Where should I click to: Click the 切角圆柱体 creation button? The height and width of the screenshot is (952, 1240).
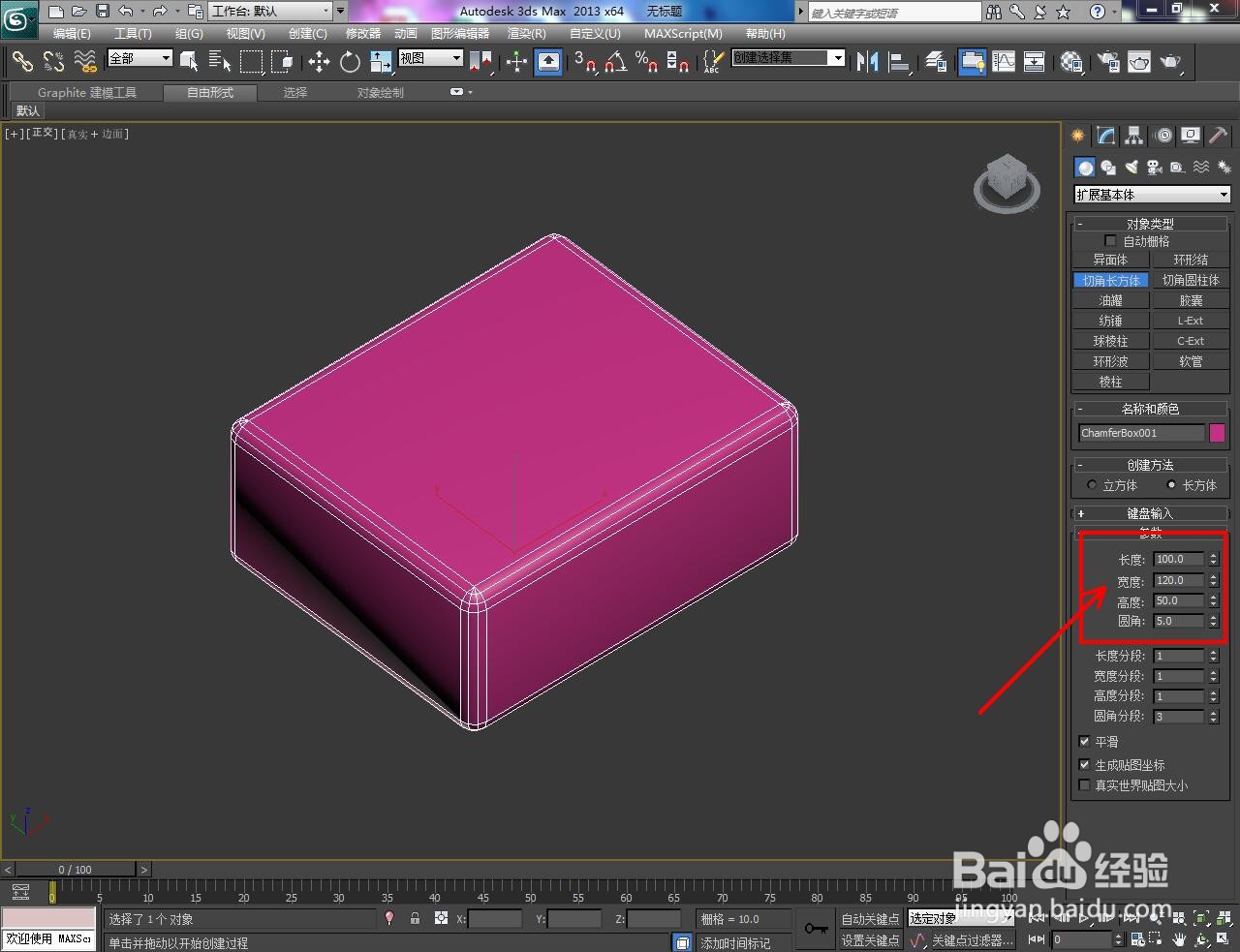click(1191, 279)
